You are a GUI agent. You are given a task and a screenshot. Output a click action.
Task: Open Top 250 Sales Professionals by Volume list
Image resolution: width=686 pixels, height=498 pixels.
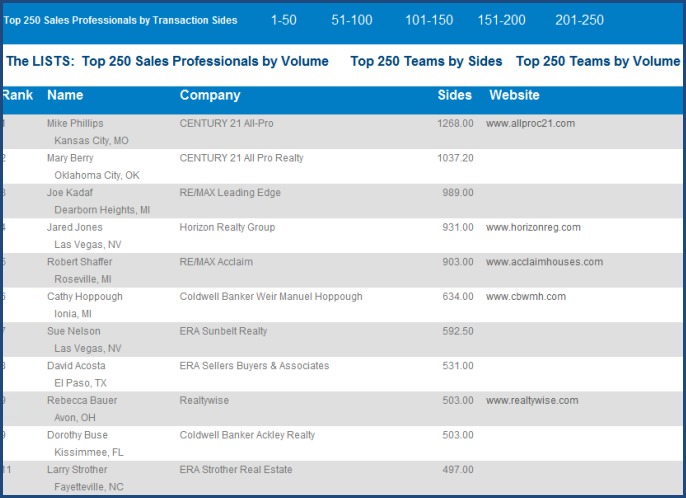[x=205, y=61]
